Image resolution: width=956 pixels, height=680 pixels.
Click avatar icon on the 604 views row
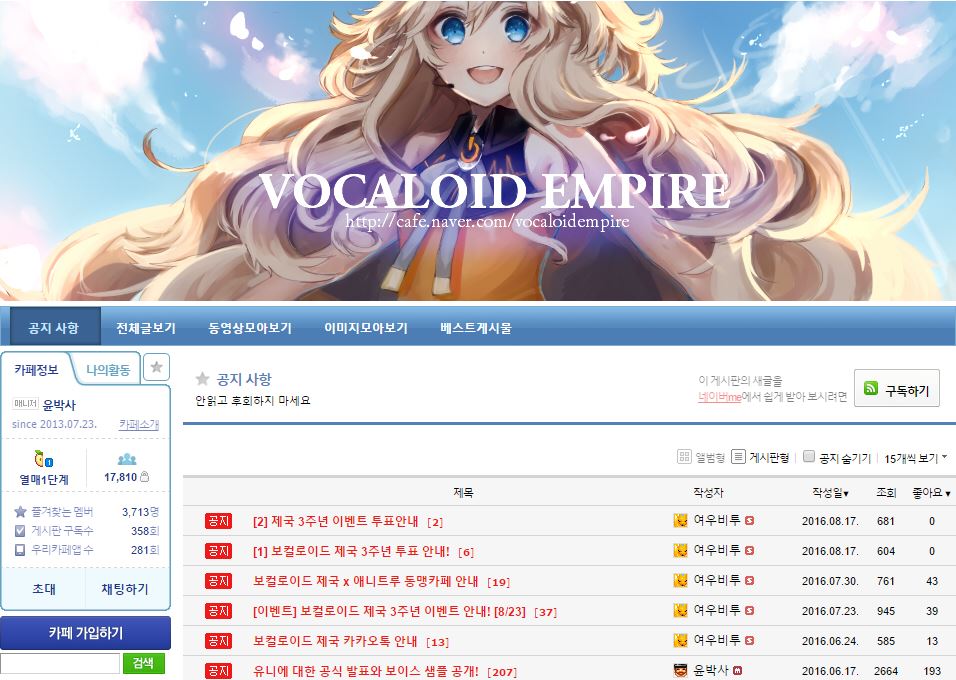680,550
